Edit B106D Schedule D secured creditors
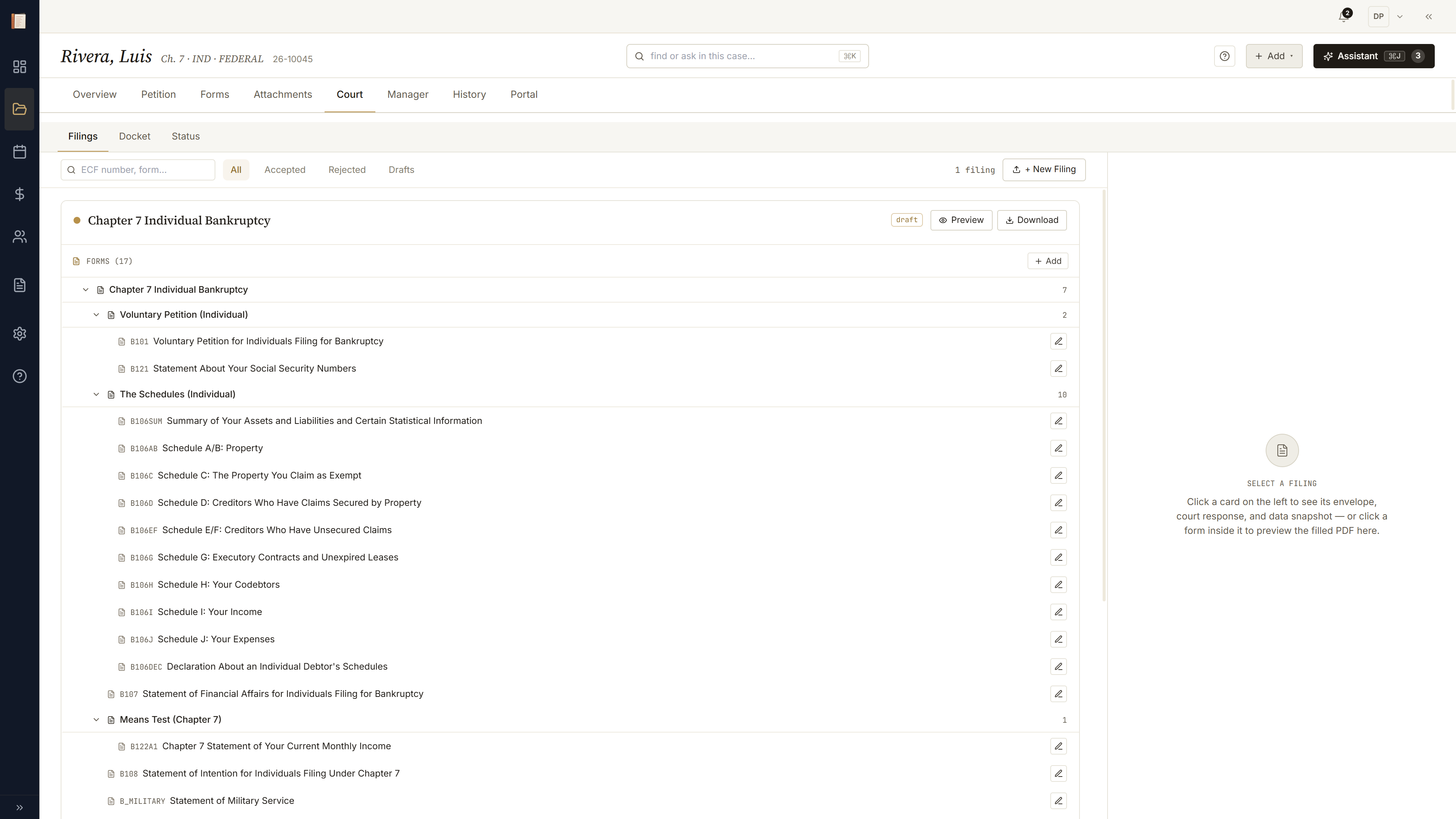 click(x=1058, y=502)
